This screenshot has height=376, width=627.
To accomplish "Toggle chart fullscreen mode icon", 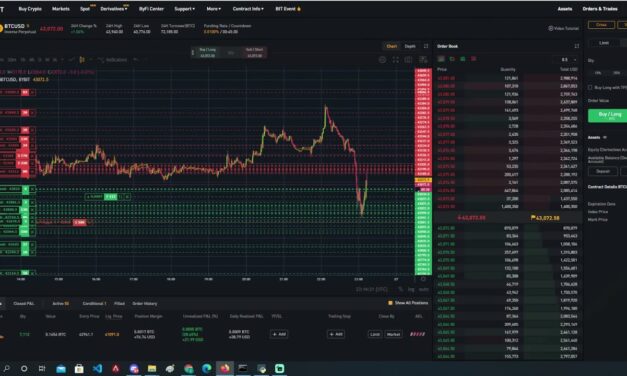I will [395, 60].
